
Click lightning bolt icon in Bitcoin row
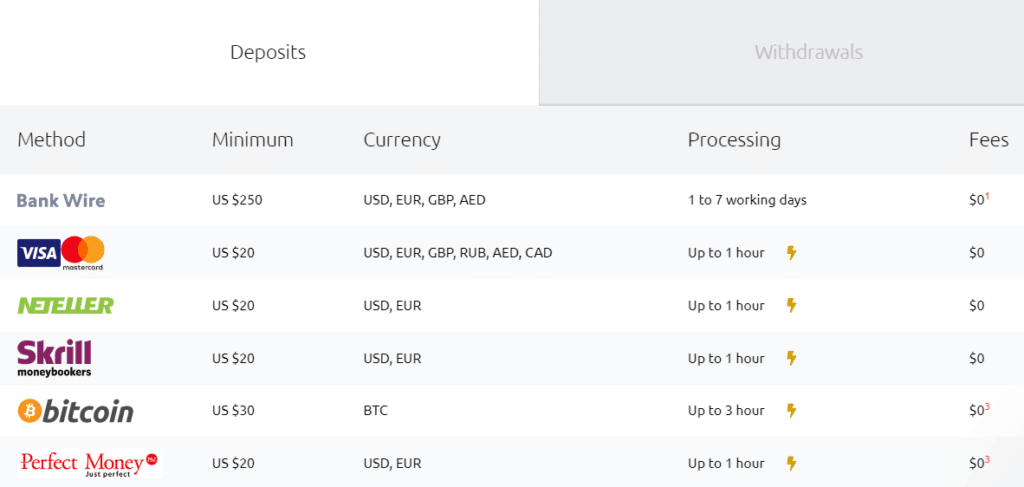(x=791, y=411)
